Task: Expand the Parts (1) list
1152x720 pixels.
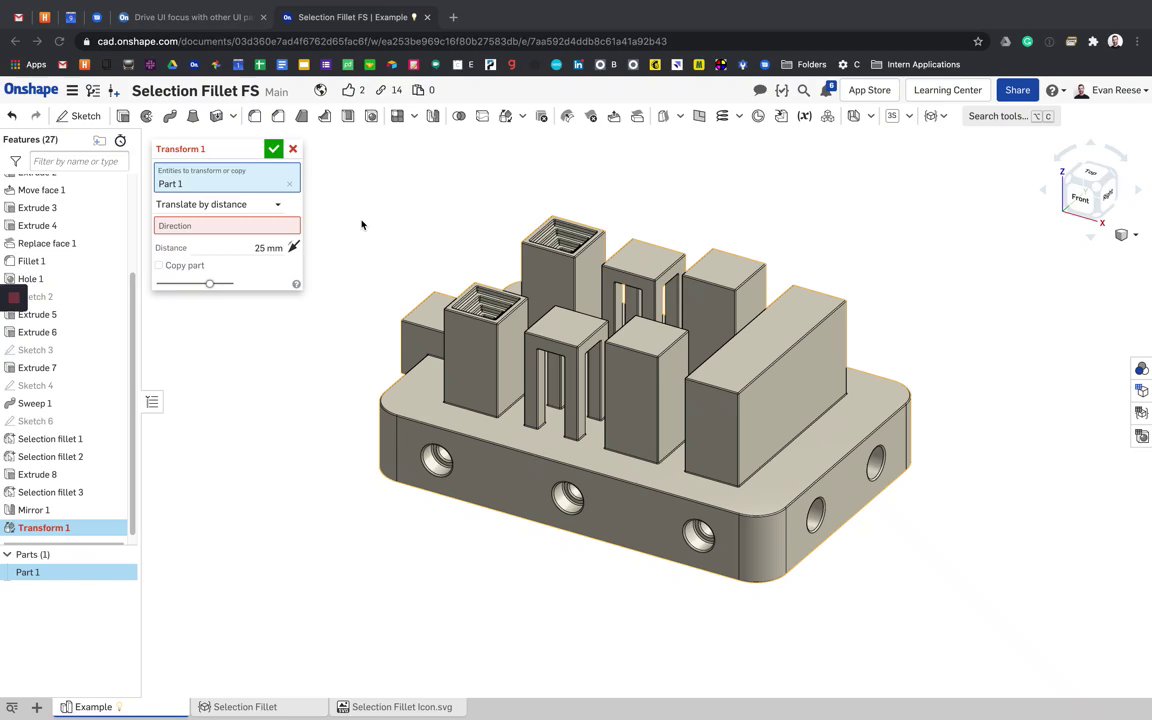Action: point(7,554)
